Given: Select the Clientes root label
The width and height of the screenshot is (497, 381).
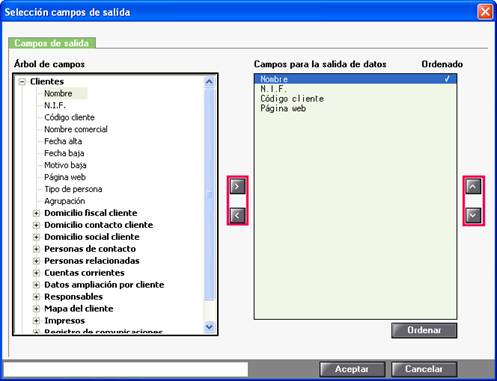Looking at the screenshot, I should (47, 82).
